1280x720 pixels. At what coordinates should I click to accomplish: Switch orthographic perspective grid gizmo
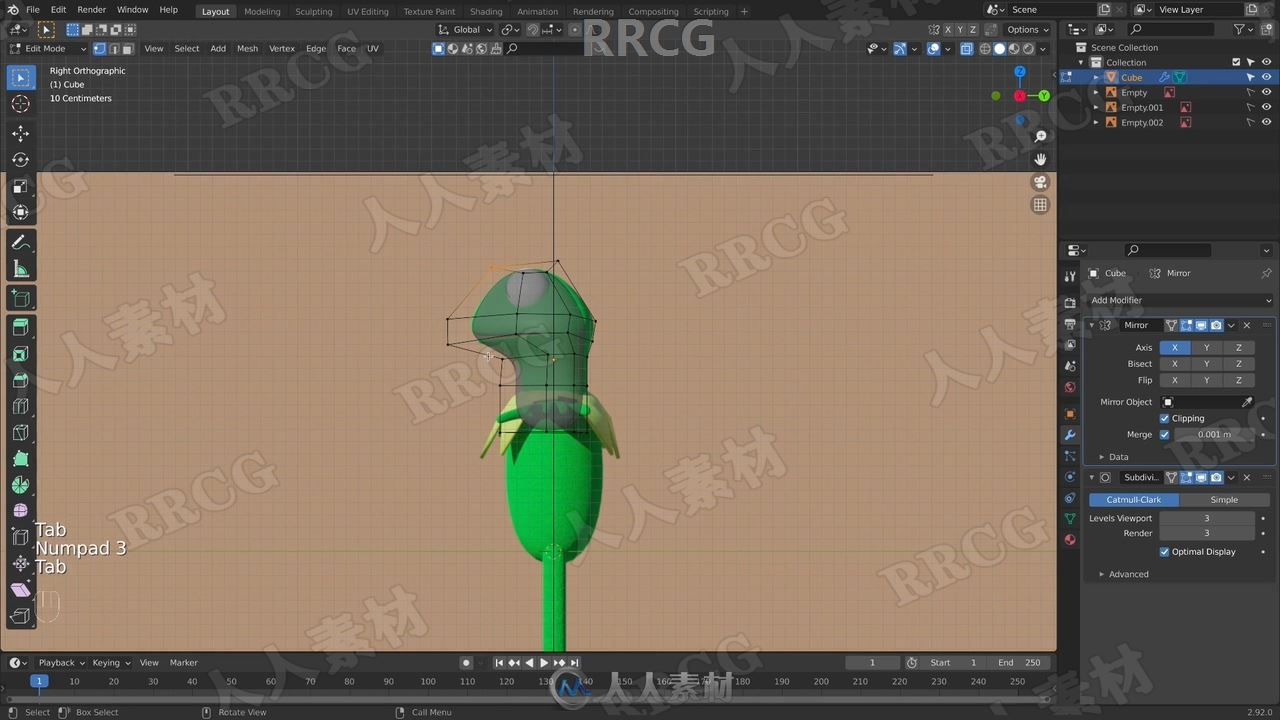tap(1040, 205)
